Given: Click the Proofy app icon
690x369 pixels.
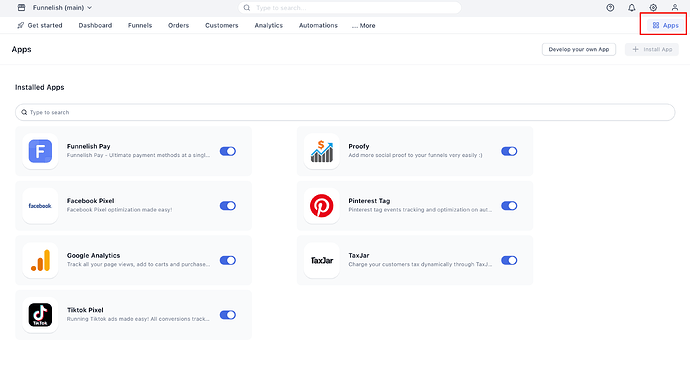Looking at the screenshot, I should [322, 151].
